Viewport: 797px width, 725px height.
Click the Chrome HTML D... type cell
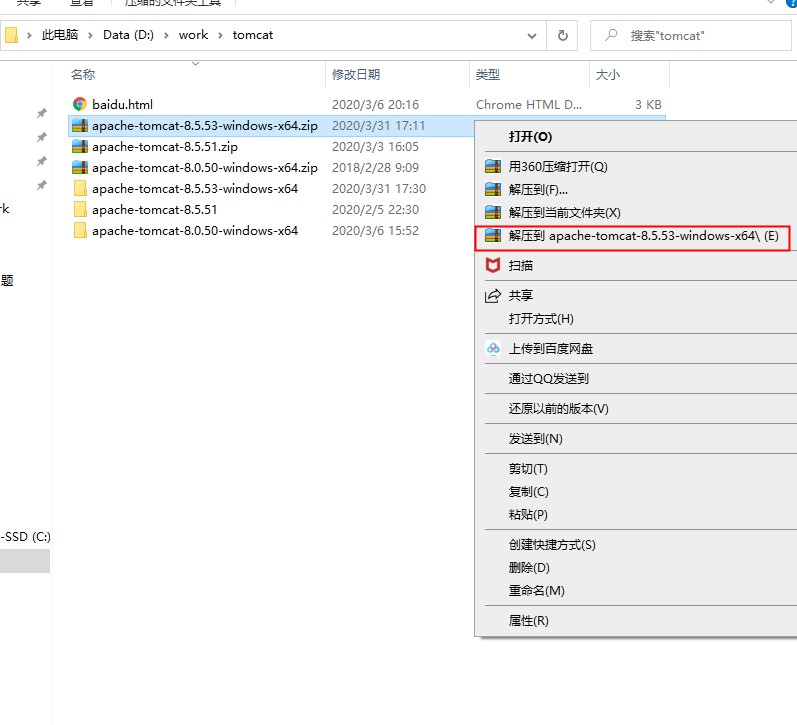click(529, 104)
